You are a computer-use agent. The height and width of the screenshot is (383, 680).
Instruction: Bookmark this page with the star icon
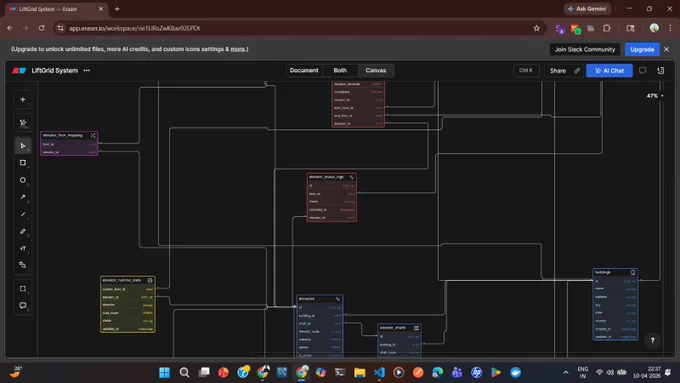click(536, 28)
